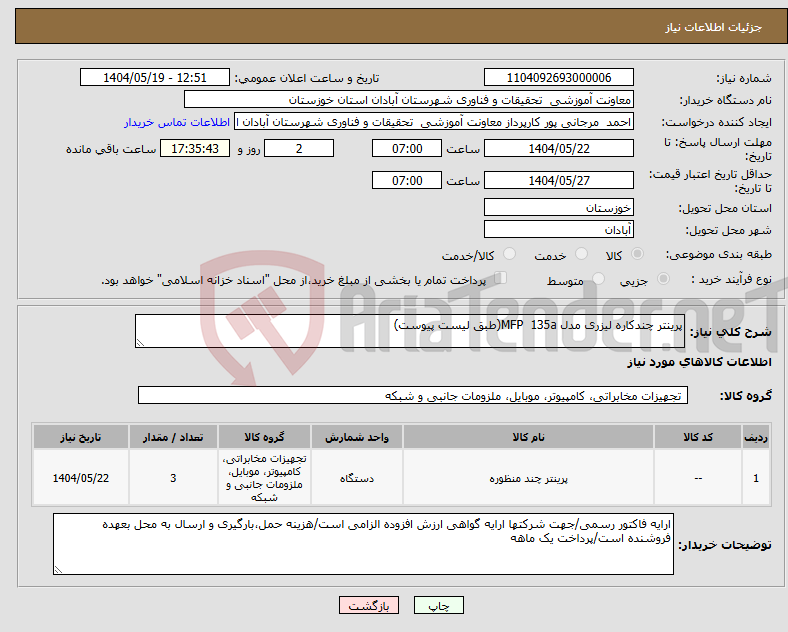Click the buyer organization name field
This screenshot has width=788, height=632.
pyautogui.click(x=409, y=99)
